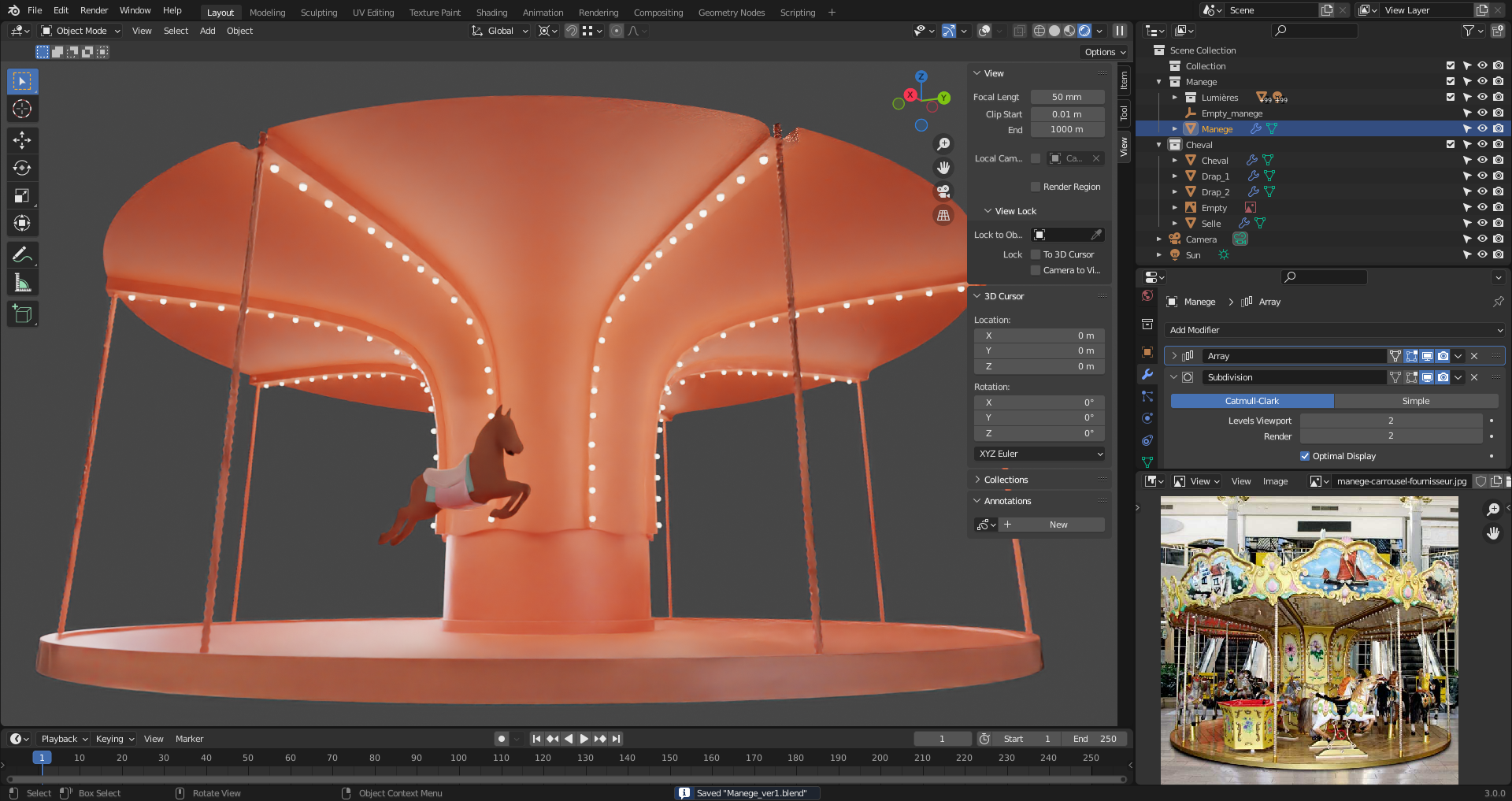Select the Move tool in toolbar
The image size is (1512, 801).
point(22,140)
